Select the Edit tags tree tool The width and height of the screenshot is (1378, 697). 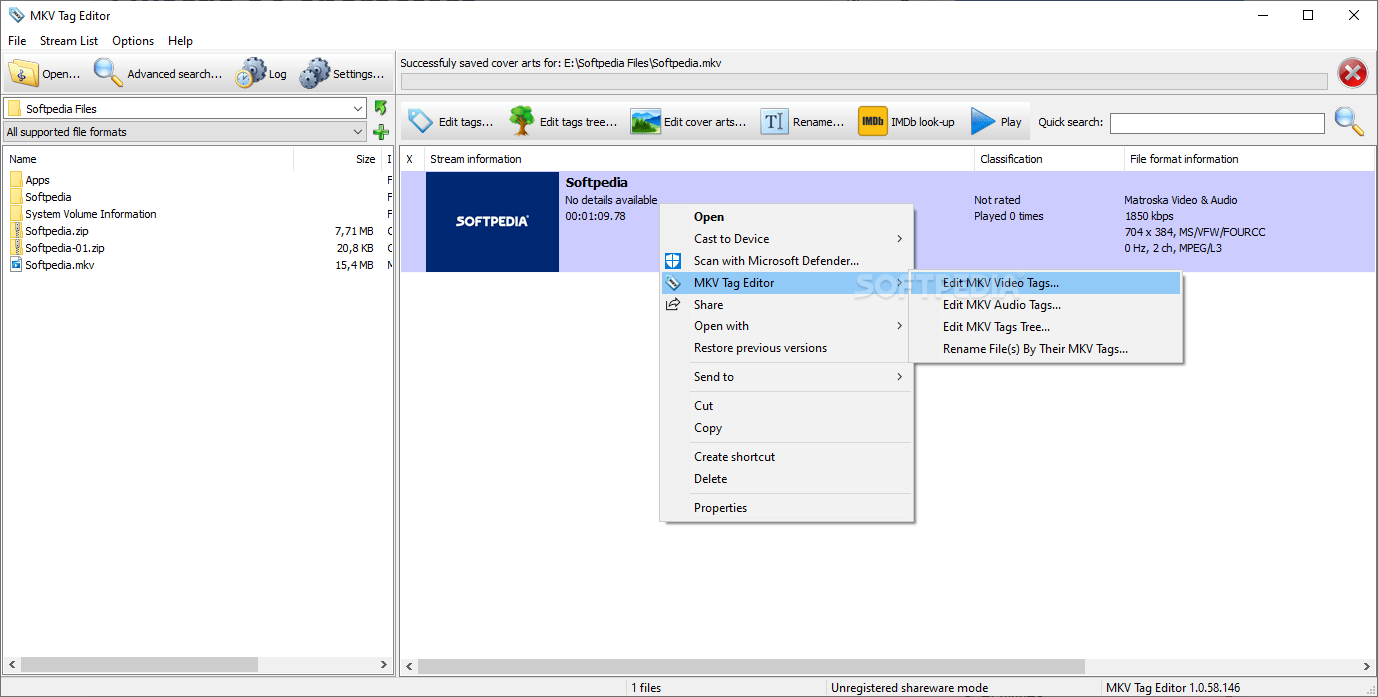(x=564, y=121)
